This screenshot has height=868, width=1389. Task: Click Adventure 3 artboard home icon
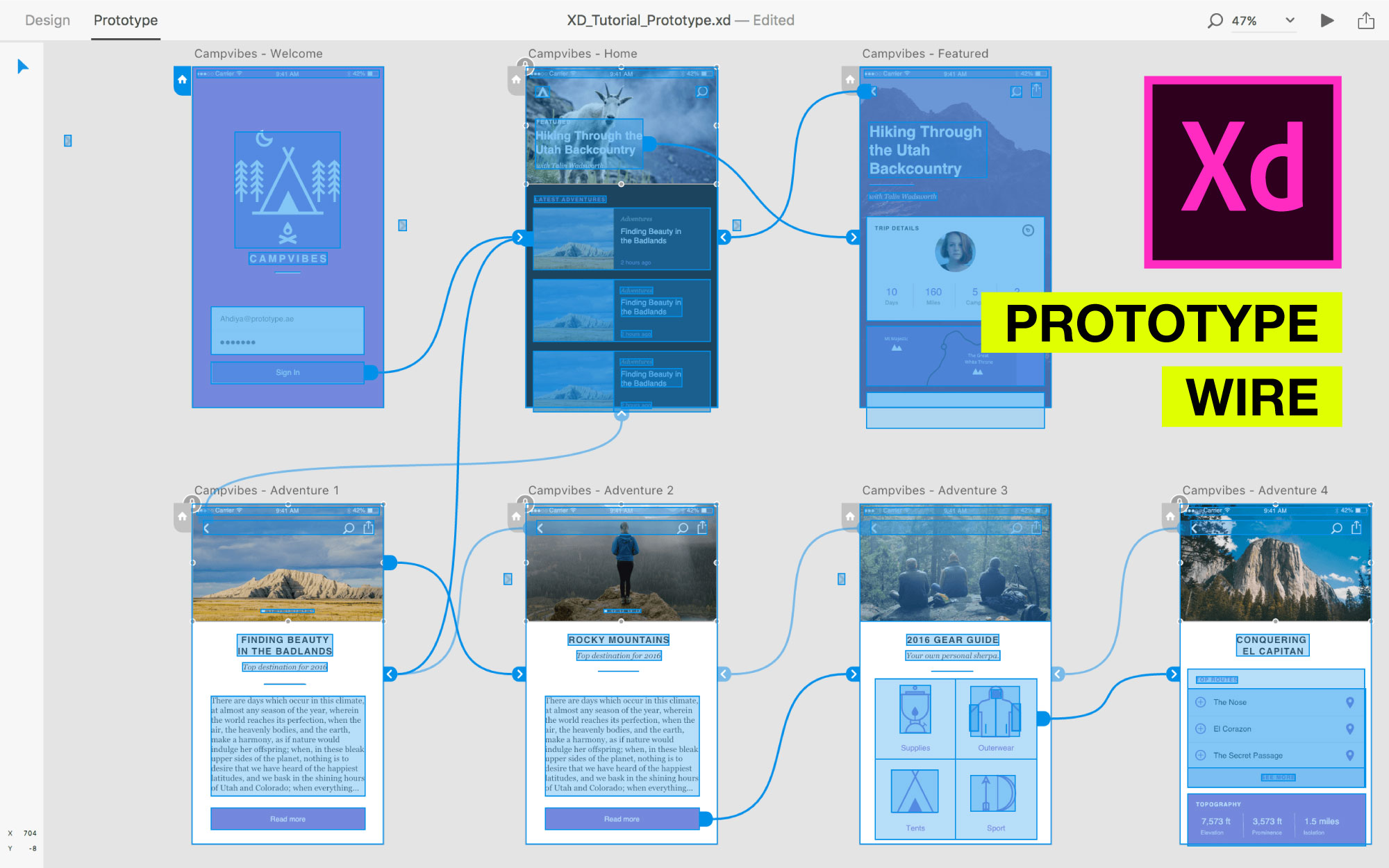pyautogui.click(x=850, y=517)
